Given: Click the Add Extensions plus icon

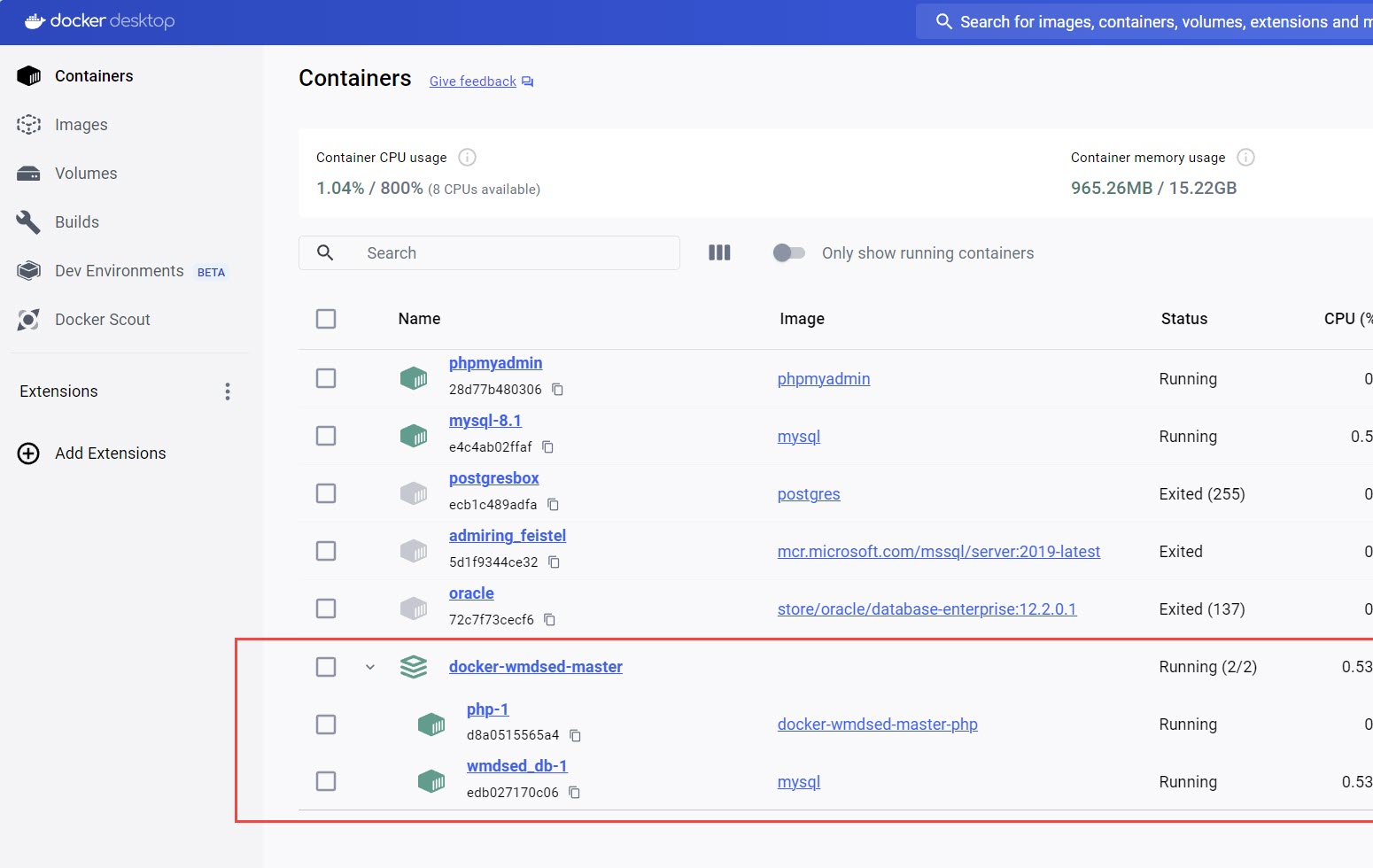Looking at the screenshot, I should (28, 453).
